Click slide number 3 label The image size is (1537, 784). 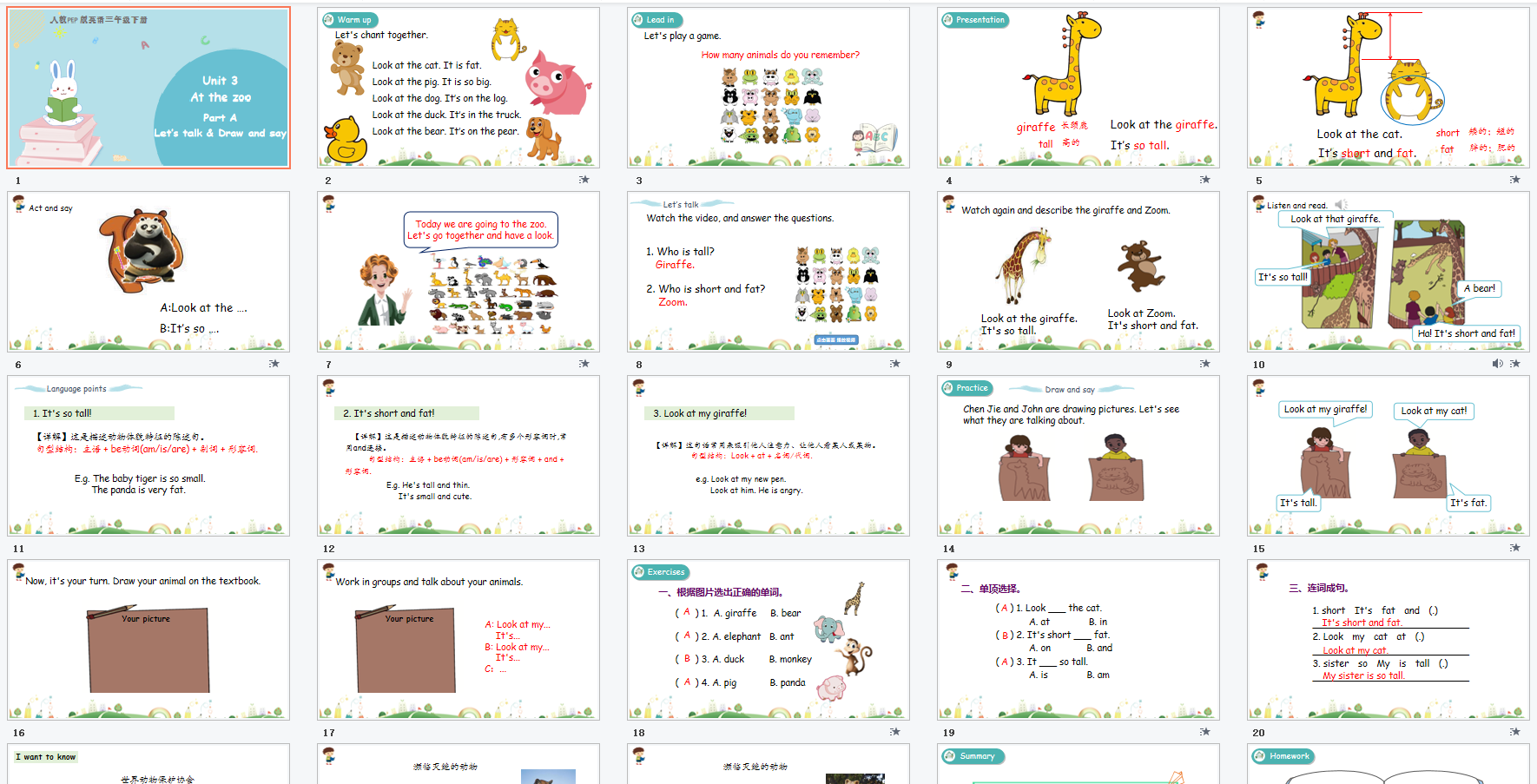[639, 181]
